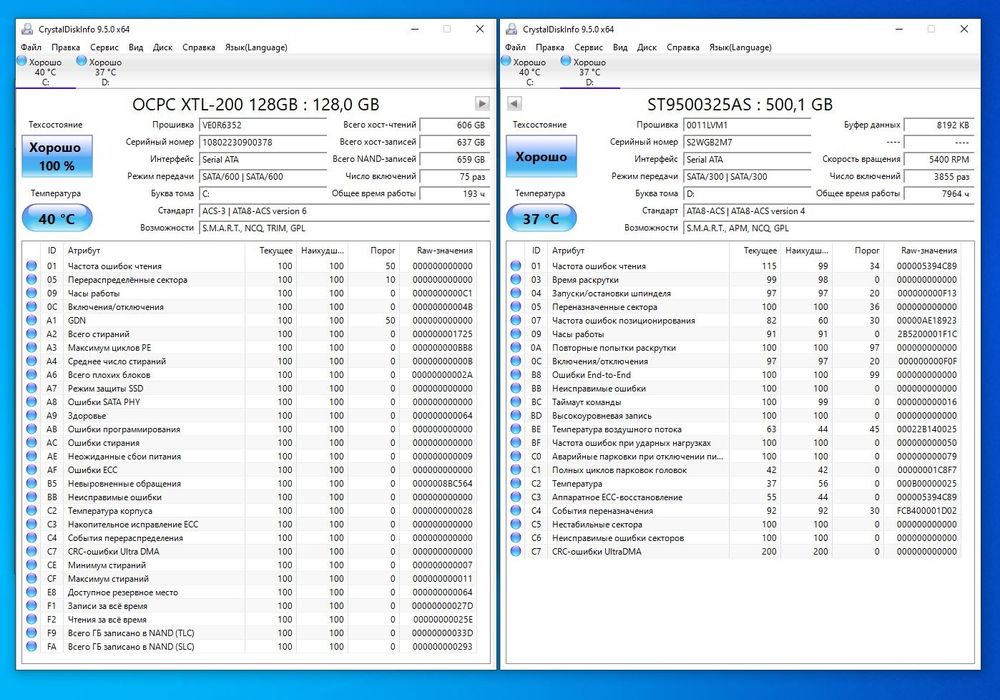Click the 37 °C temperature indicator
Image resolution: width=1000 pixels, height=700 pixels.
pyautogui.click(x=541, y=219)
